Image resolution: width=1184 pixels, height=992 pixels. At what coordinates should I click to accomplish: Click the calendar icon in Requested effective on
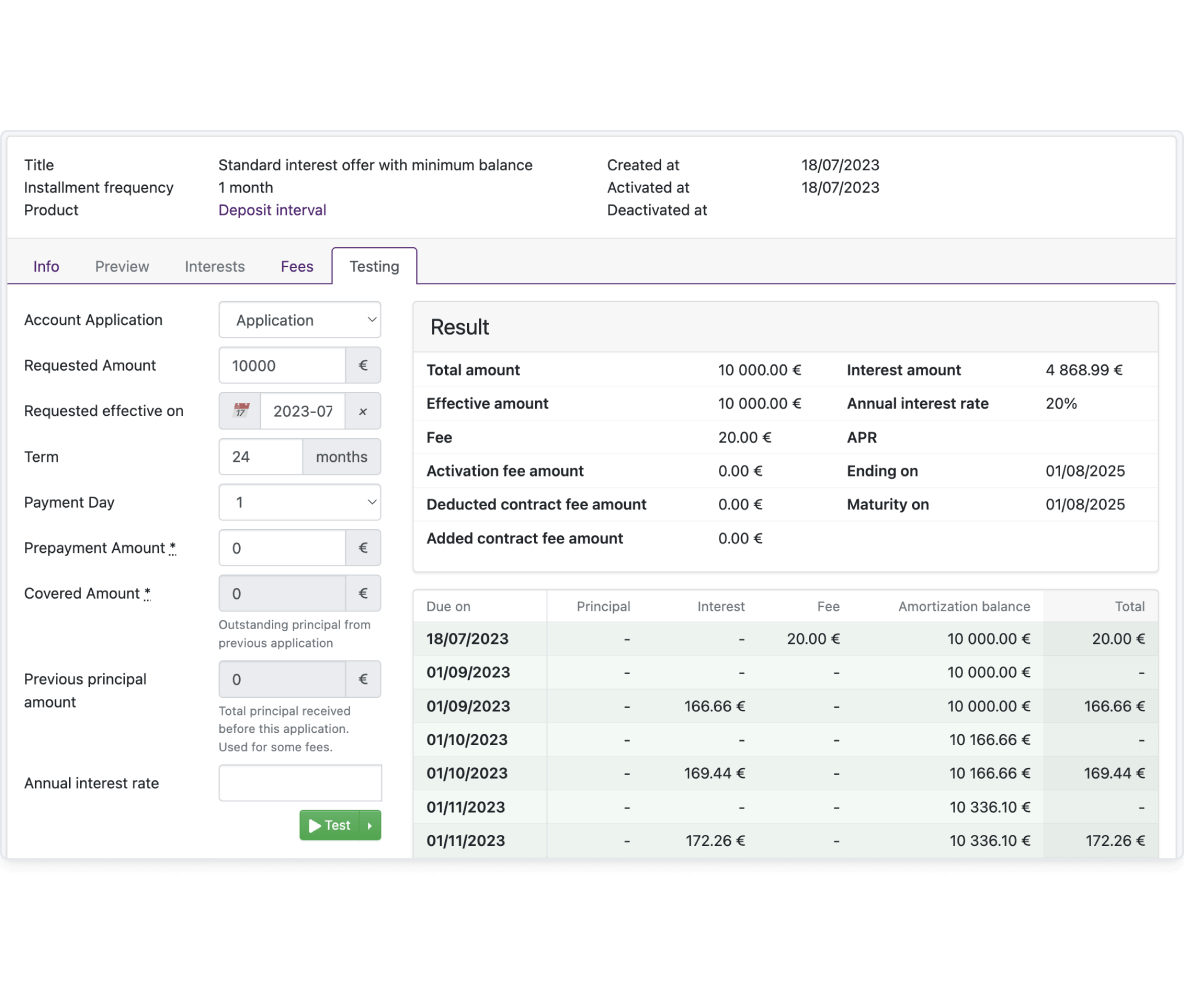(x=240, y=411)
